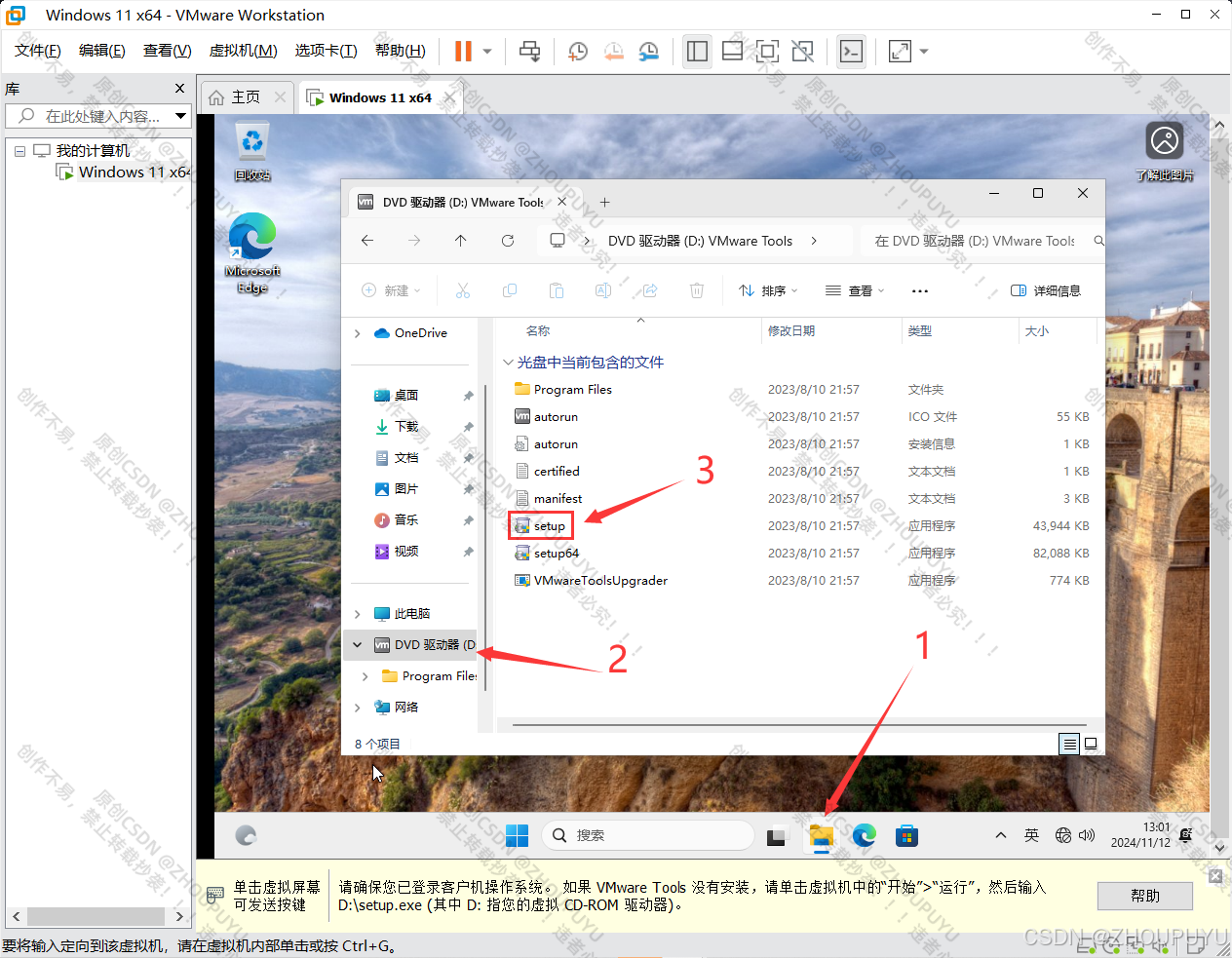The height and width of the screenshot is (958, 1232).
Task: Select Windows 11 x64 in library tree
Action: 123,172
